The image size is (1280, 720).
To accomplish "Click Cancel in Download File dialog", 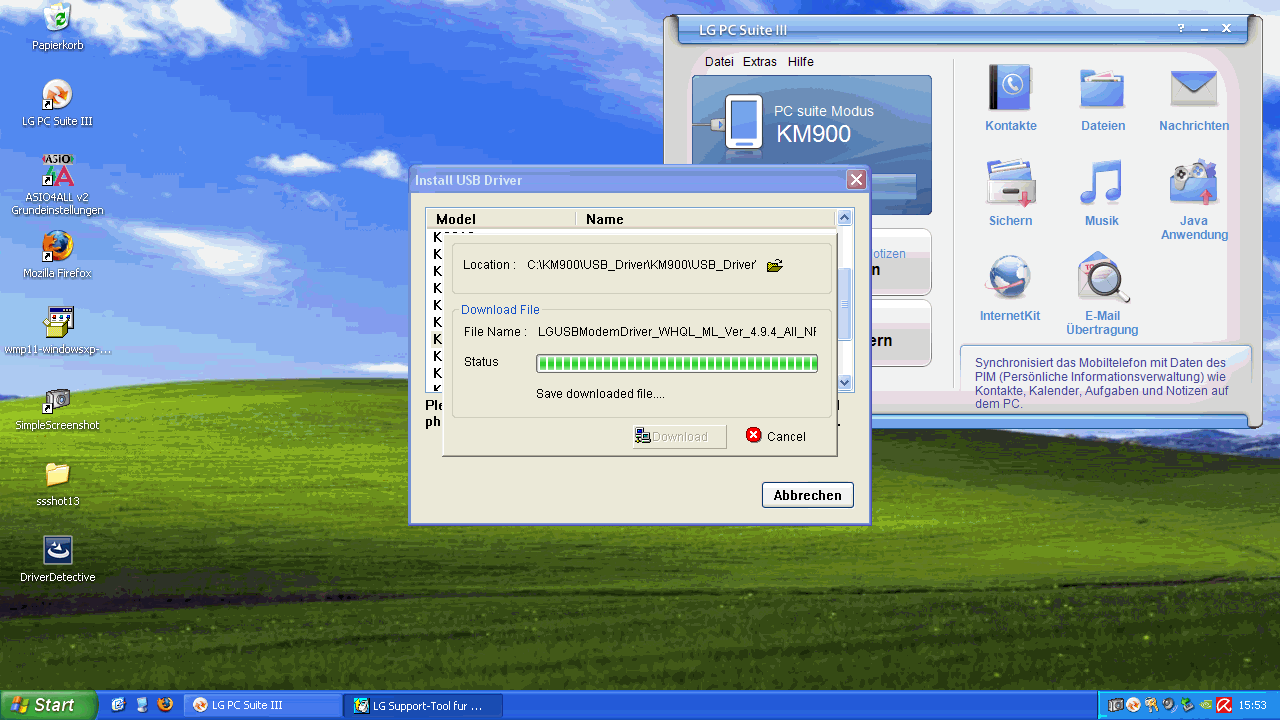I will click(x=776, y=436).
